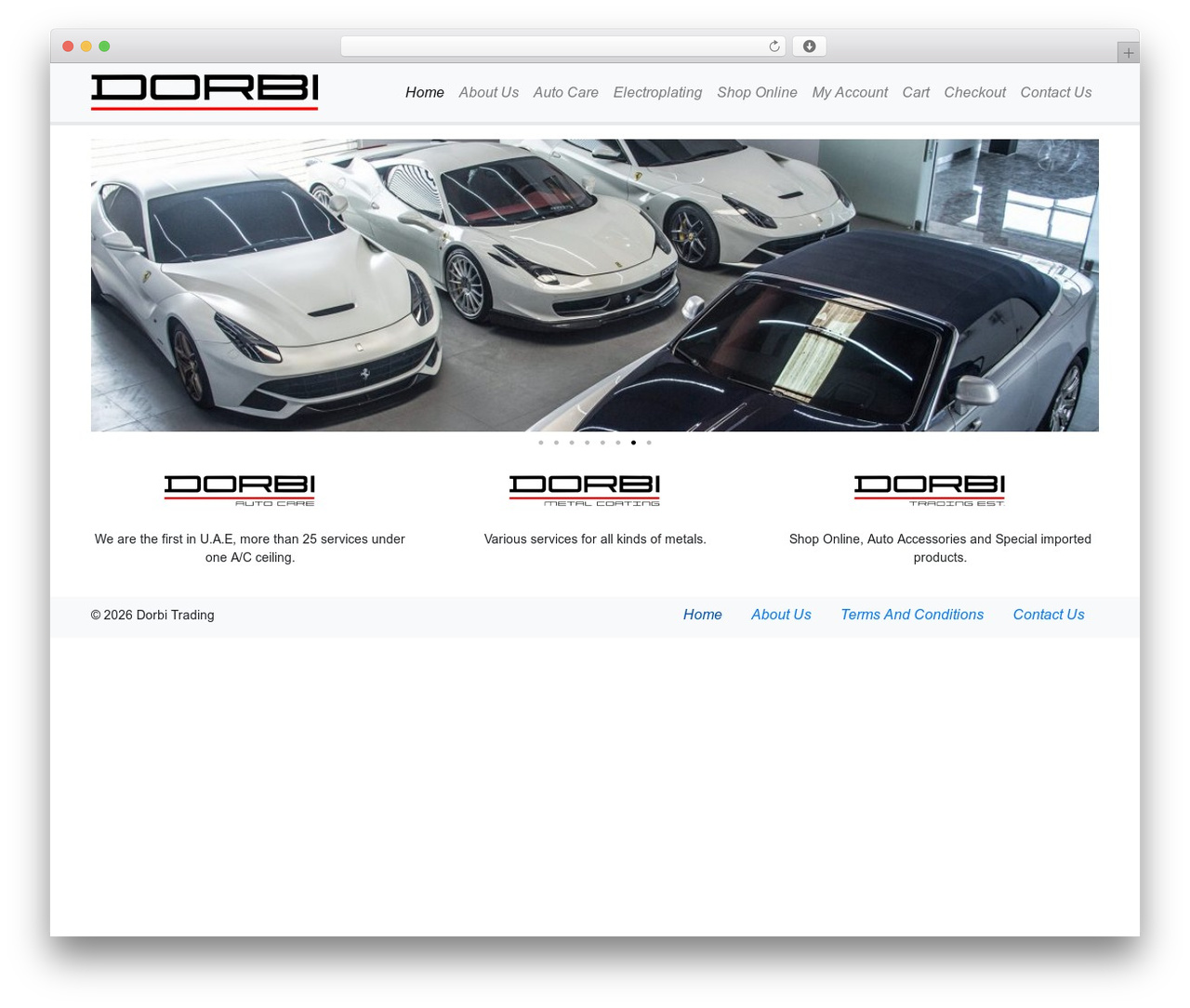Go to Checkout page
The width and height of the screenshot is (1190, 1008).
[x=975, y=92]
